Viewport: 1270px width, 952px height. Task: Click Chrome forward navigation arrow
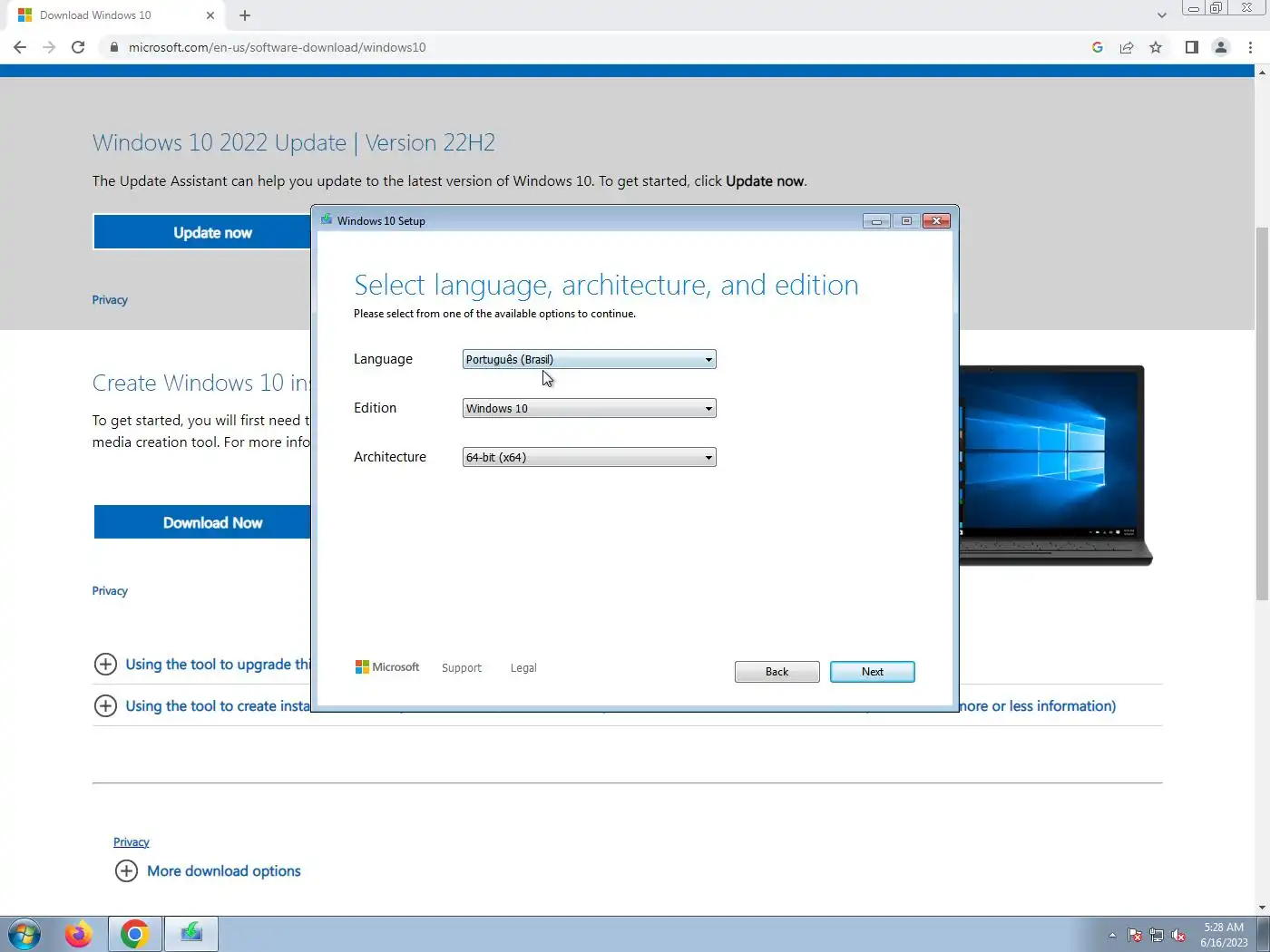point(49,47)
